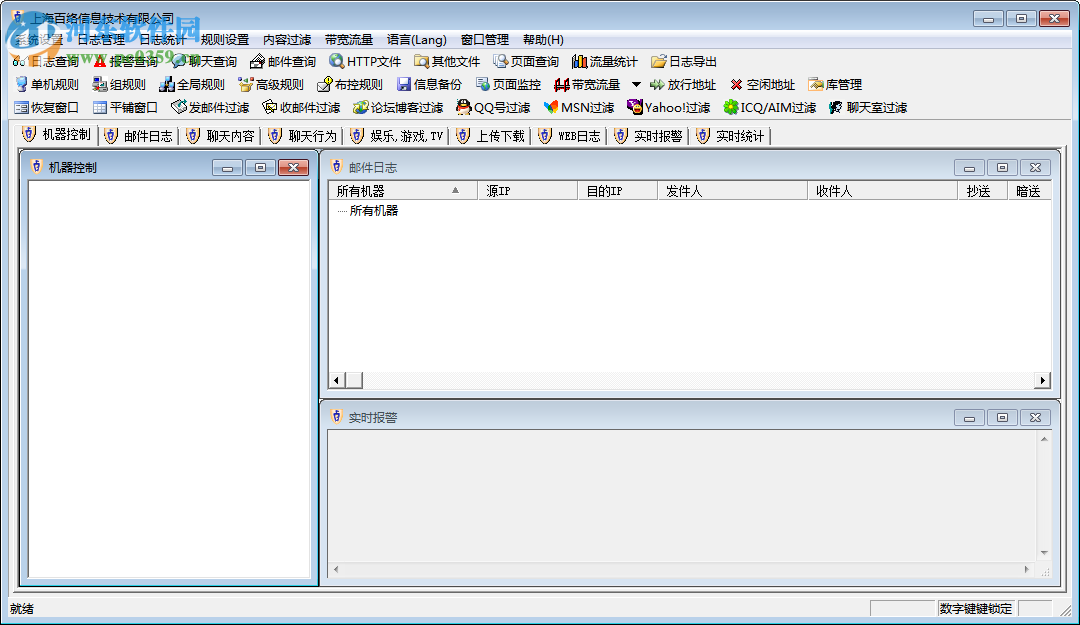Open 帮助(H) menu
This screenshot has height=625, width=1080.
coord(543,40)
